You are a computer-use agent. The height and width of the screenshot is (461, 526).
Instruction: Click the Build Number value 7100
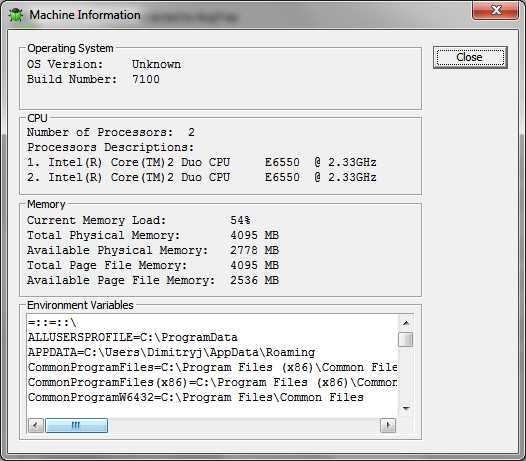[146, 80]
